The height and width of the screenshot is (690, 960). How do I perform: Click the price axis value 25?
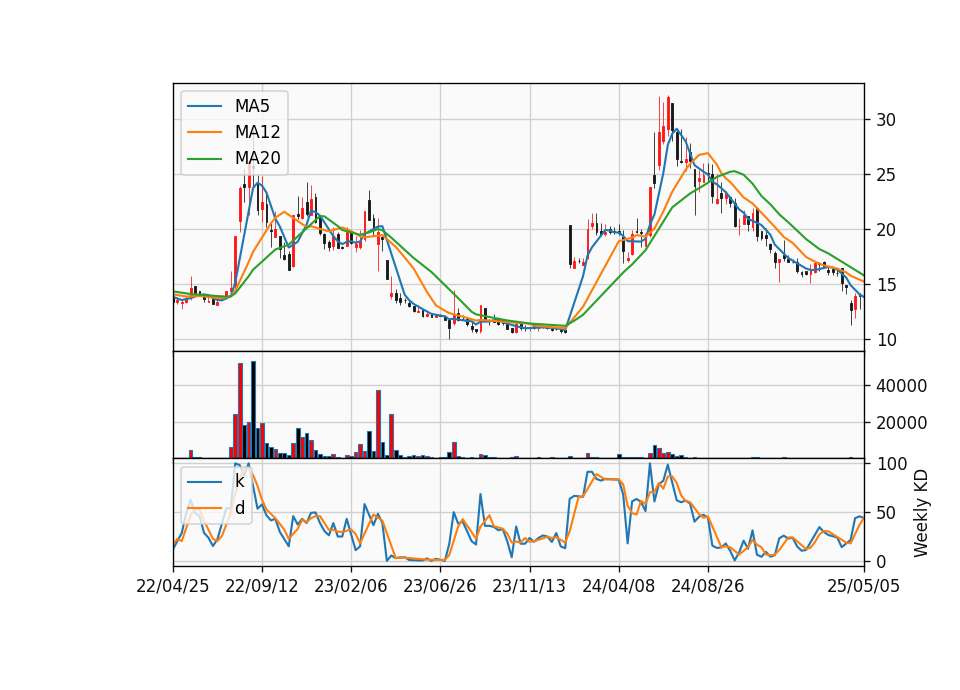885,175
